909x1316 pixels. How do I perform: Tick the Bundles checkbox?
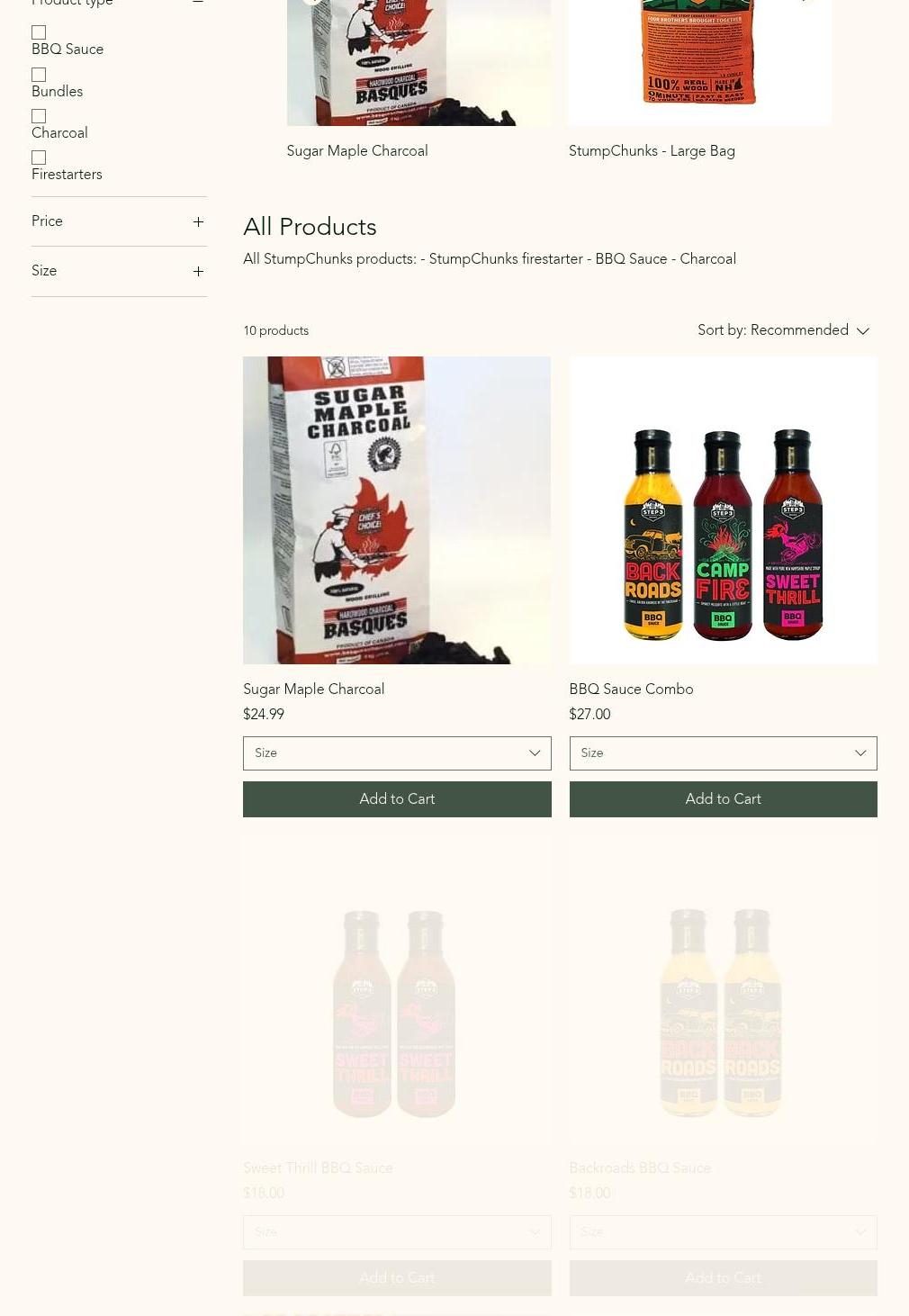[39, 75]
